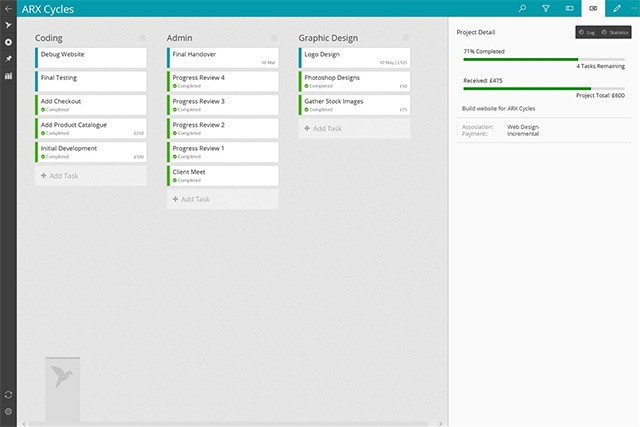Open settings gear in sidebar

click(8, 411)
